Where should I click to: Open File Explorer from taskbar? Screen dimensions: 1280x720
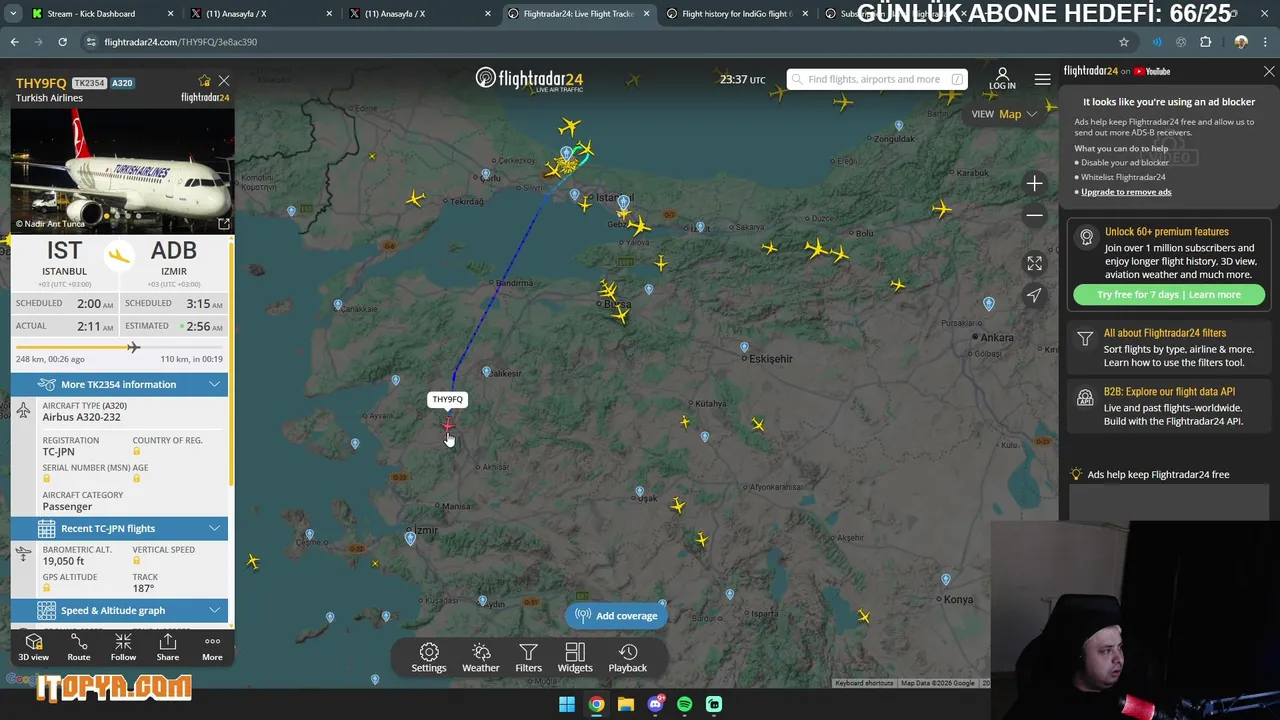626,704
